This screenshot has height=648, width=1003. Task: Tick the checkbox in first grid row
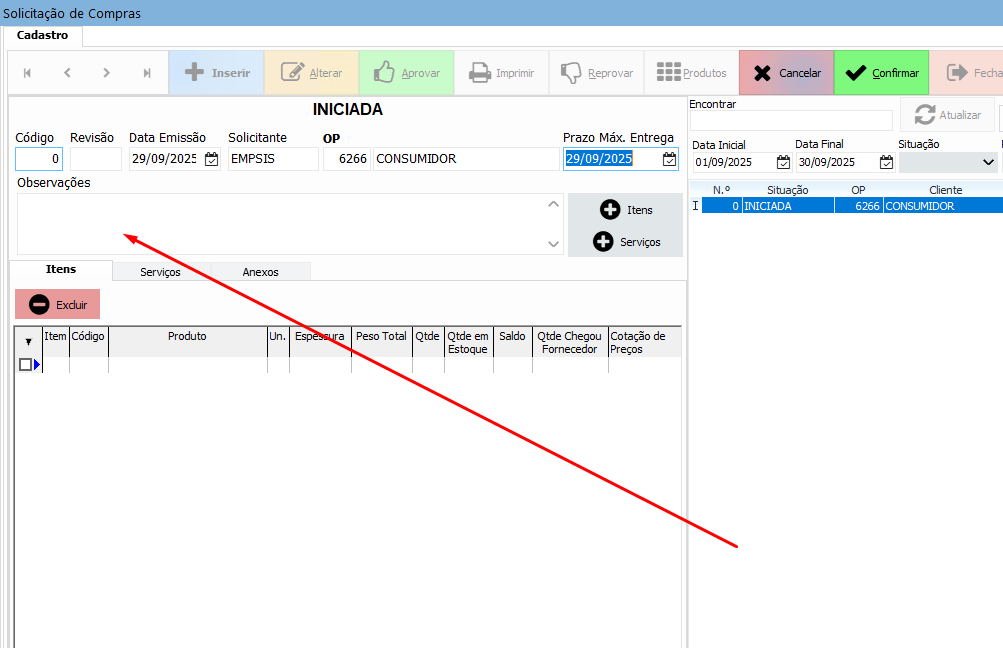pyautogui.click(x=25, y=365)
